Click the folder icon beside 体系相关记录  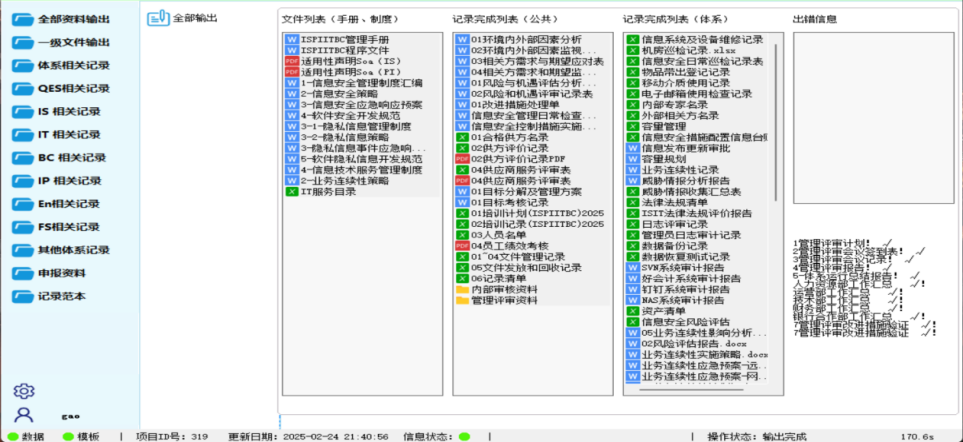(x=24, y=66)
